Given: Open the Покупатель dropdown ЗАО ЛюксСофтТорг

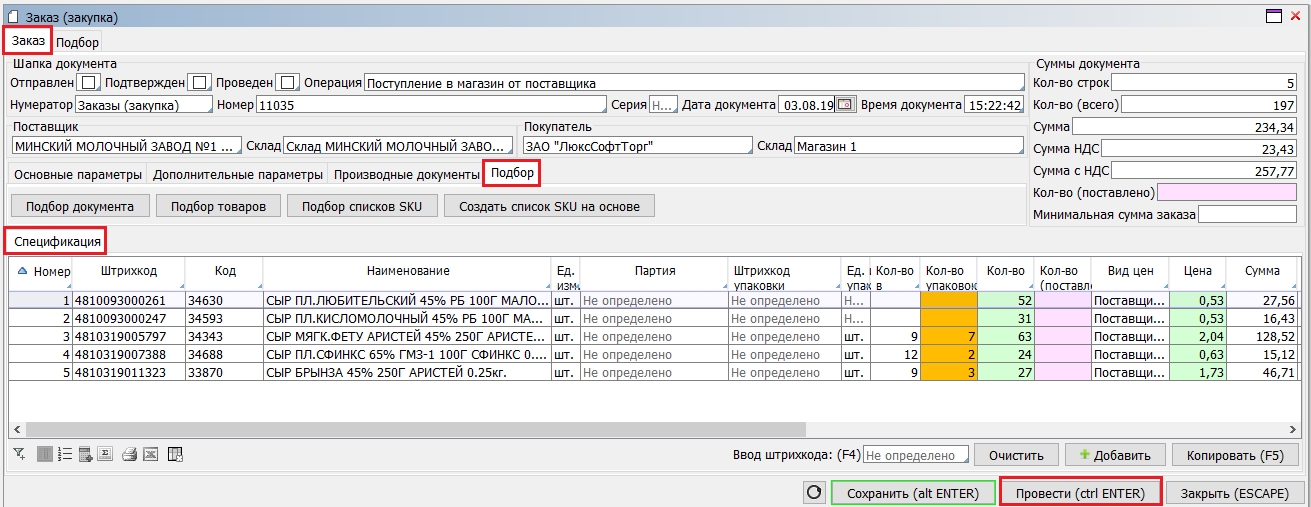Looking at the screenshot, I should (637, 146).
